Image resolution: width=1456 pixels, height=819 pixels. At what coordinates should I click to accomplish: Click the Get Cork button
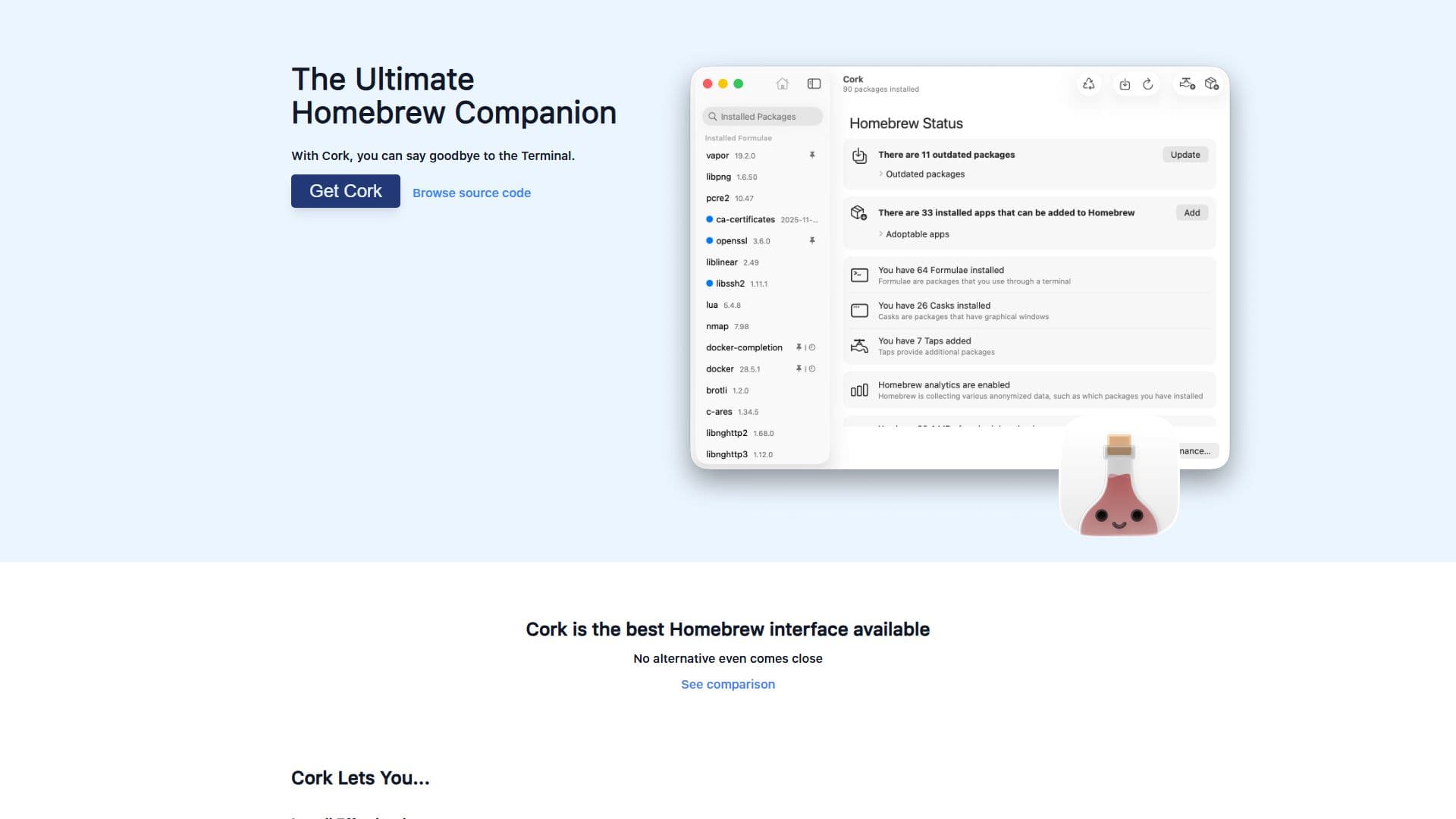pos(345,191)
